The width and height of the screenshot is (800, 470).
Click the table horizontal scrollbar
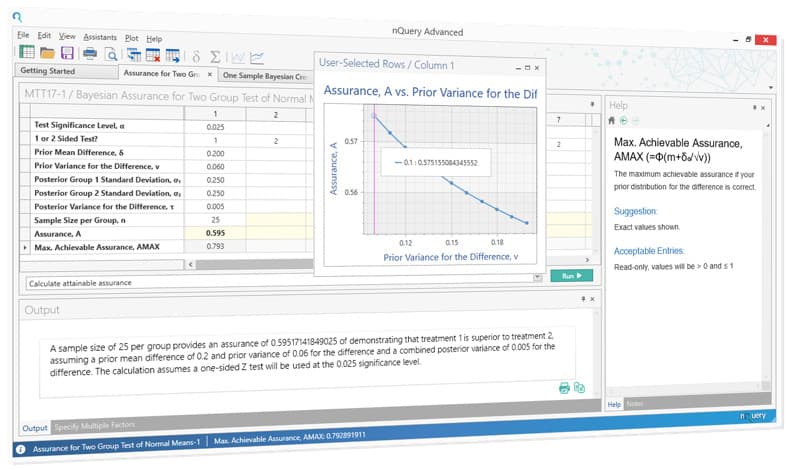(254, 264)
